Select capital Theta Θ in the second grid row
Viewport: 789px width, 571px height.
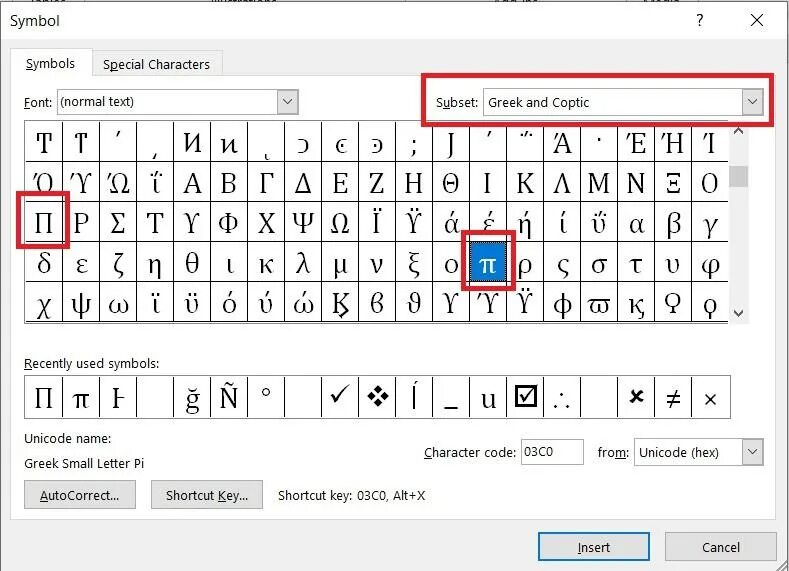click(x=451, y=182)
